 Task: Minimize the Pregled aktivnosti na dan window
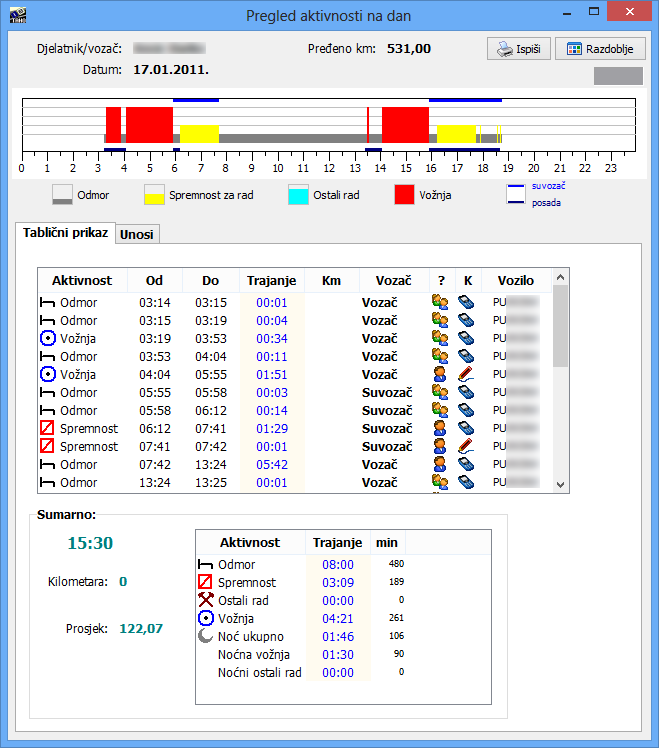tap(567, 13)
